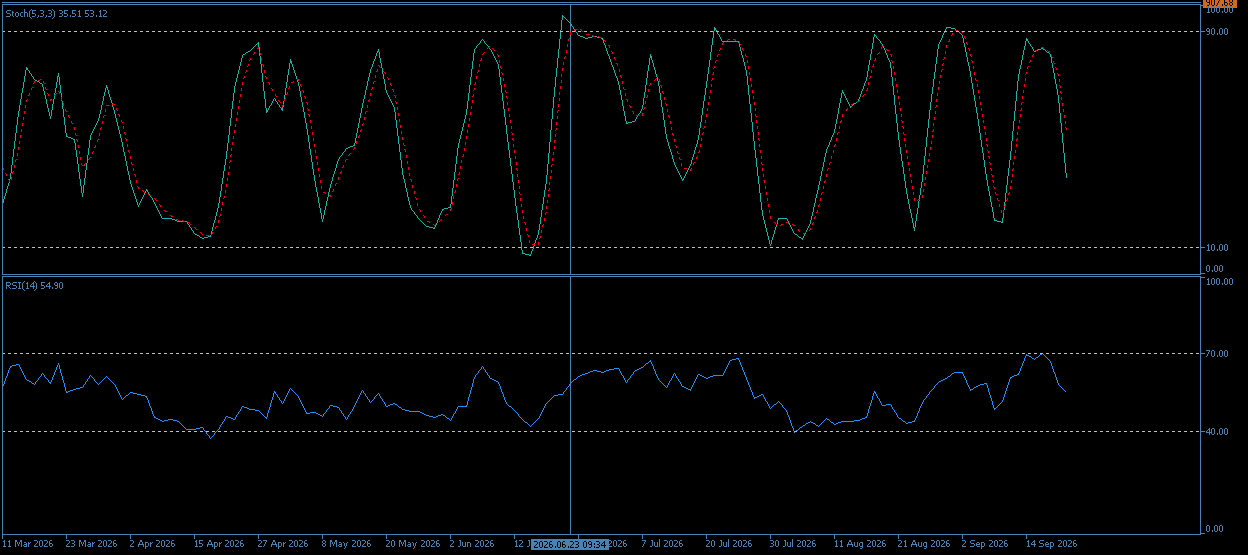Click the 7 Jul 2026 date label
The image size is (1248, 555).
coord(662,544)
